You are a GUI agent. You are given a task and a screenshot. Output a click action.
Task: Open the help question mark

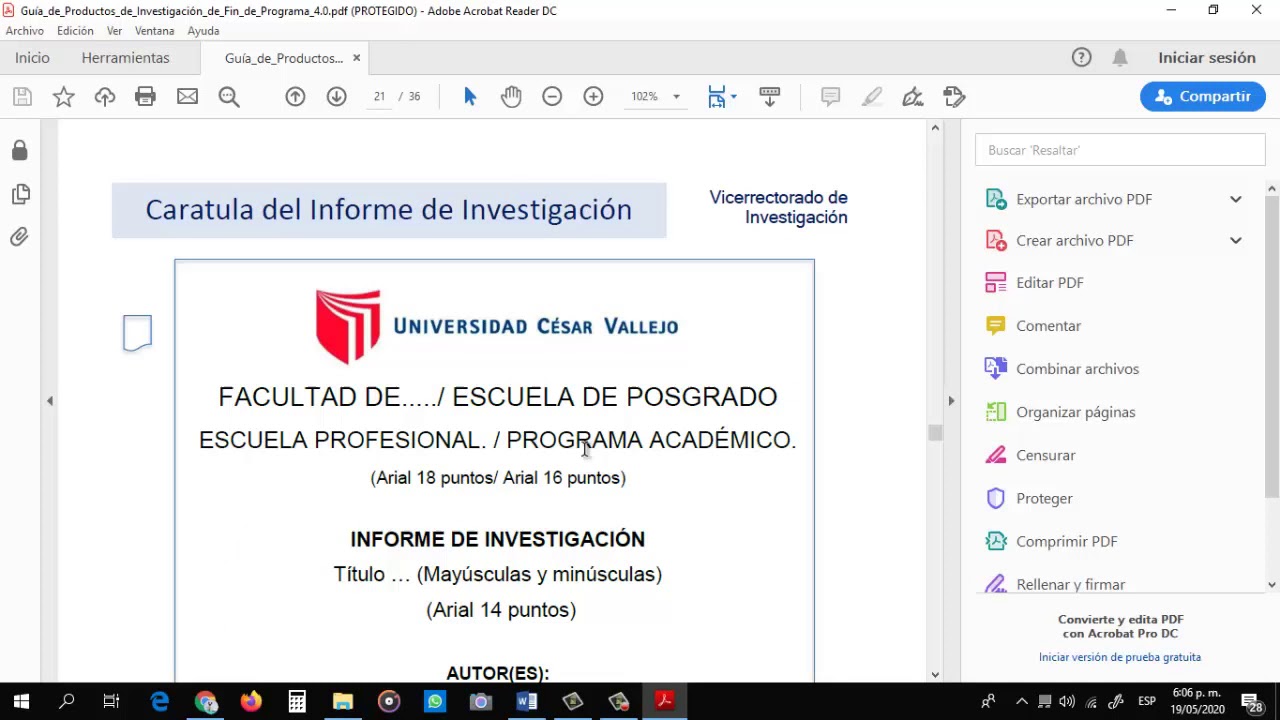coord(1081,58)
